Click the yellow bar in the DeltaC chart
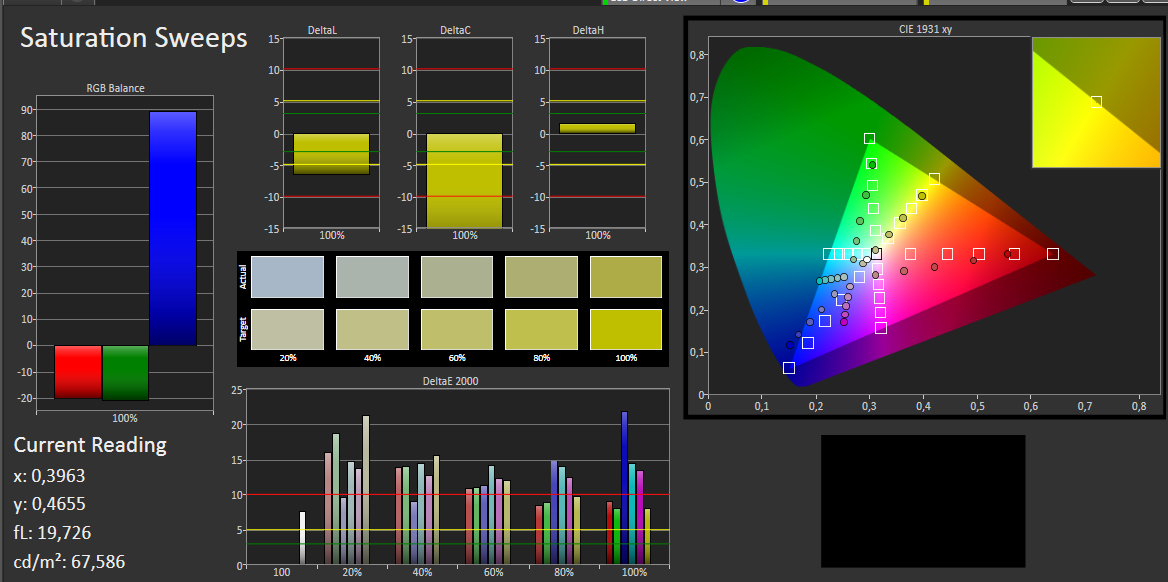The height and width of the screenshot is (582, 1168). [x=464, y=181]
